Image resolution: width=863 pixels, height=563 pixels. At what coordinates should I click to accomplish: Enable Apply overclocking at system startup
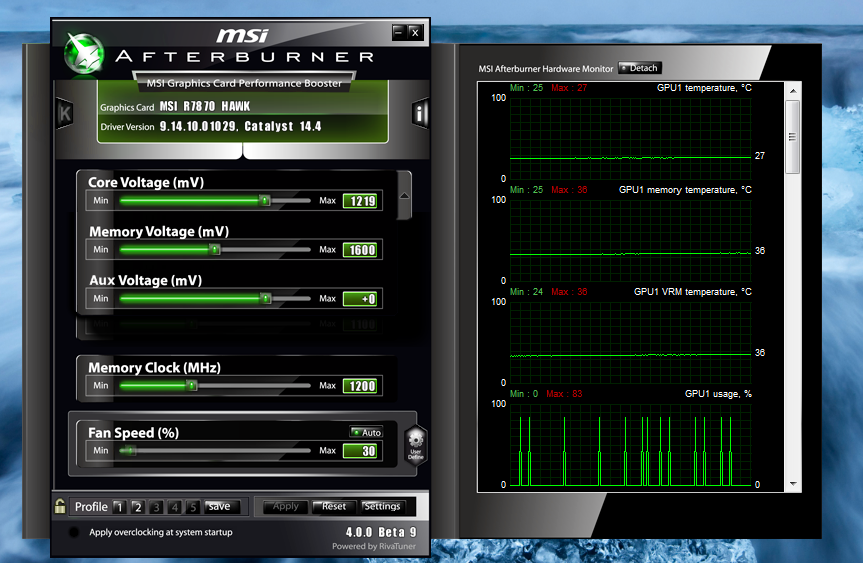pos(73,532)
